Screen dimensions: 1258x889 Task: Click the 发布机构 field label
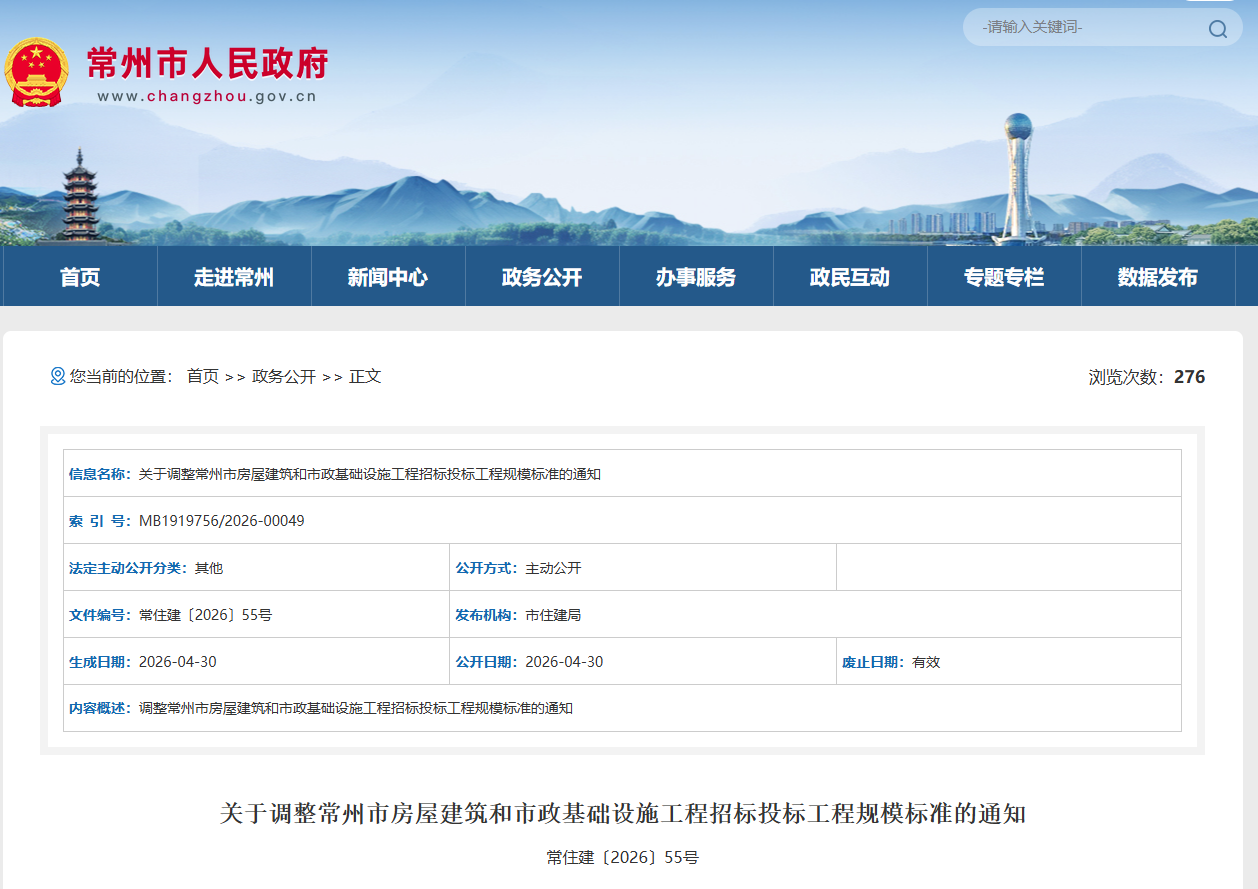pyautogui.click(x=487, y=615)
